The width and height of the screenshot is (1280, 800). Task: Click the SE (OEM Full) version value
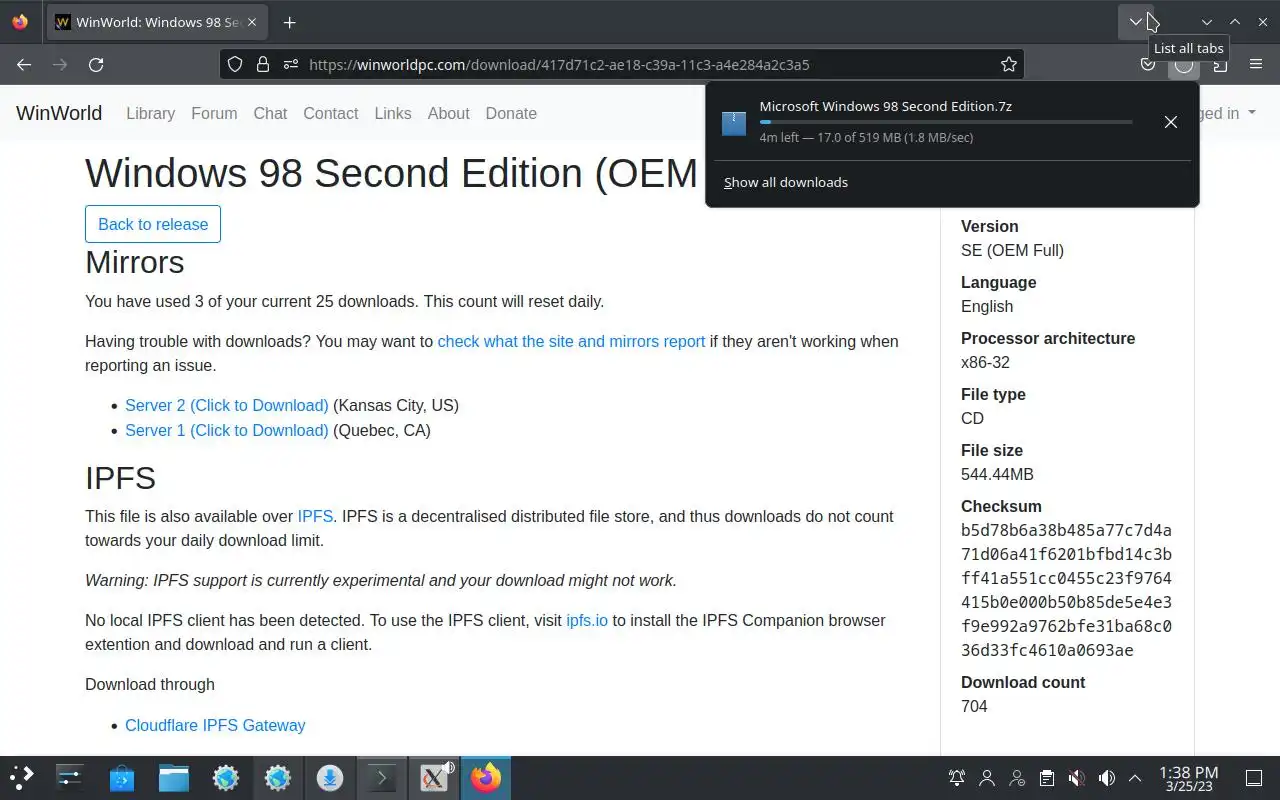pos(1012,250)
